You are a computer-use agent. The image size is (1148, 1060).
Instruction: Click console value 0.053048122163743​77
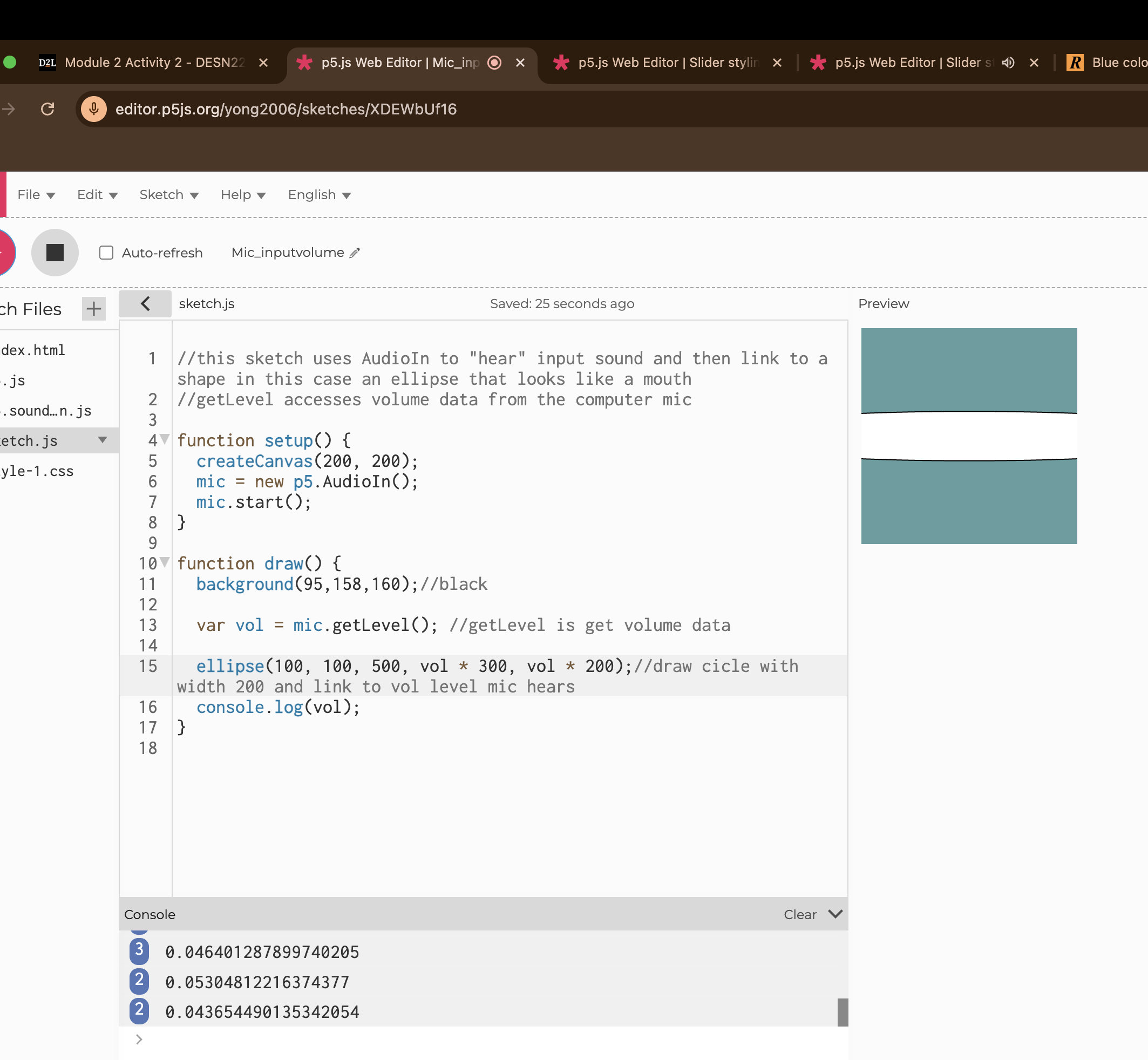point(257,983)
